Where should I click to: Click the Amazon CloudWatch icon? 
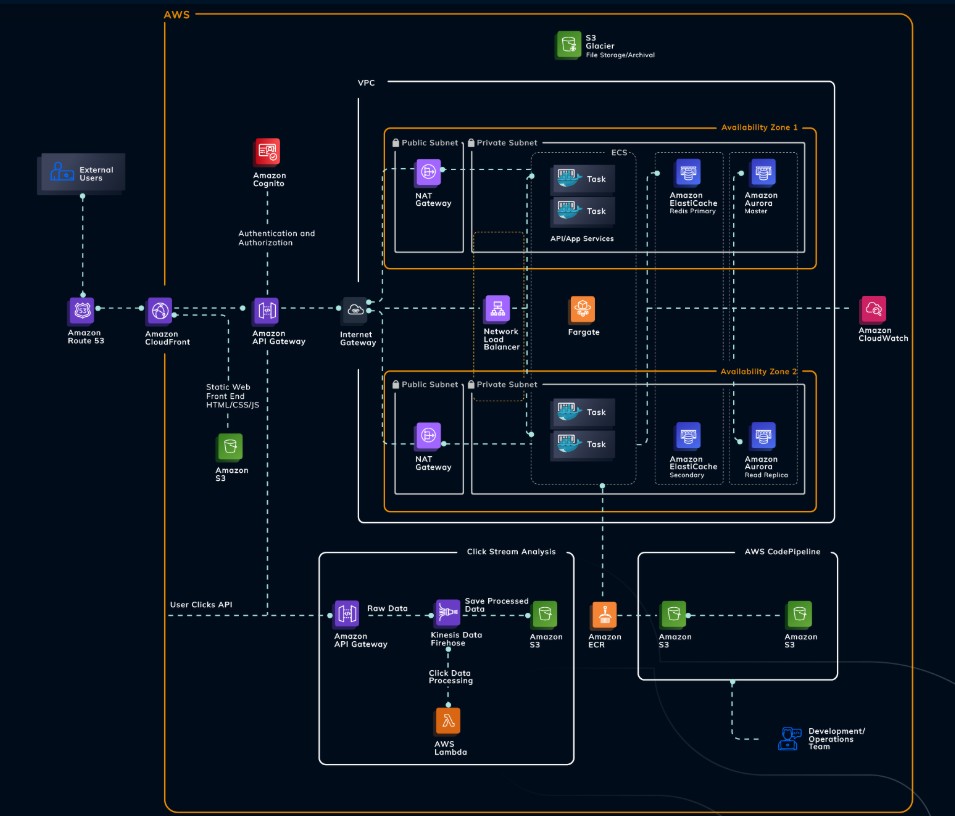click(x=874, y=309)
